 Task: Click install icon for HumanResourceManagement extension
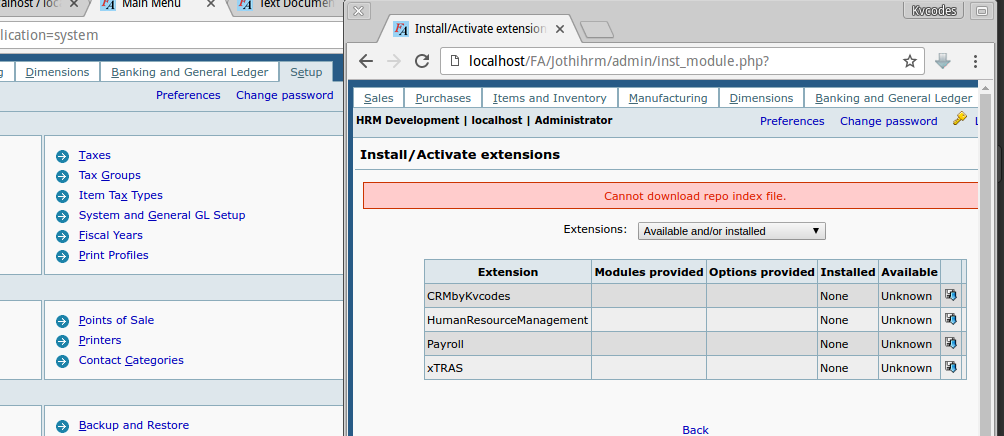point(950,319)
